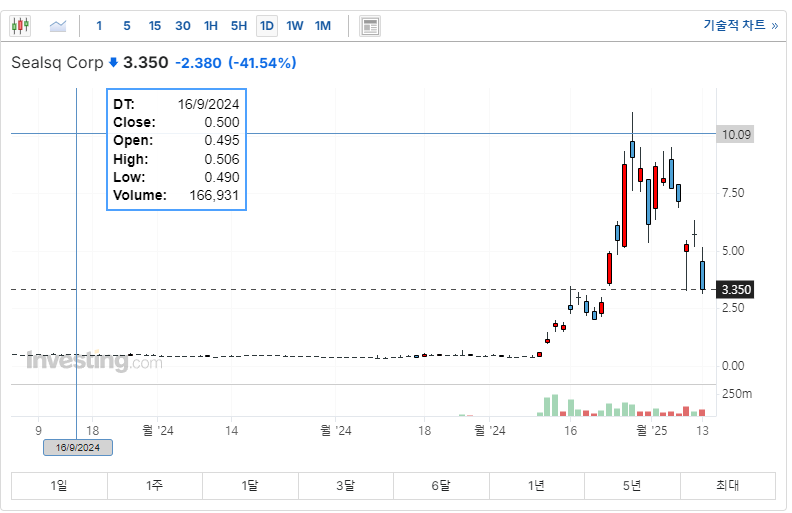Set range to 1년
792x513 pixels.
[536, 486]
